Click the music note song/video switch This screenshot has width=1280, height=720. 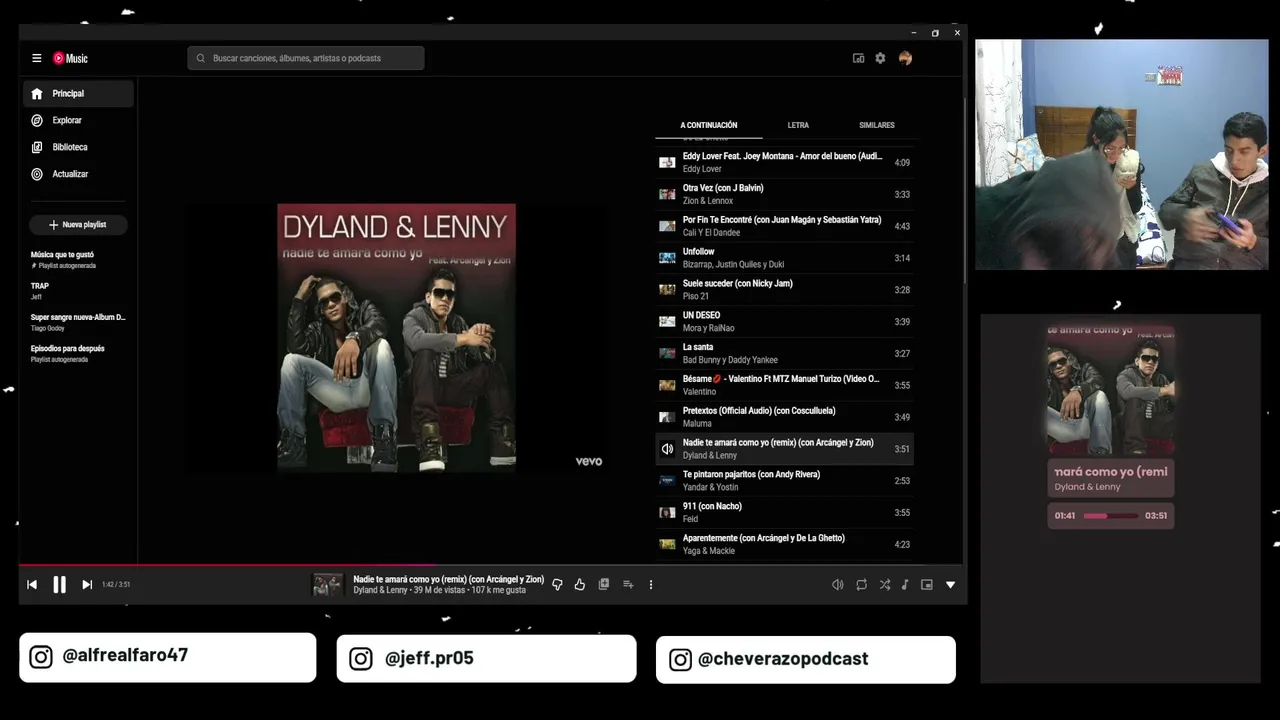tap(905, 585)
